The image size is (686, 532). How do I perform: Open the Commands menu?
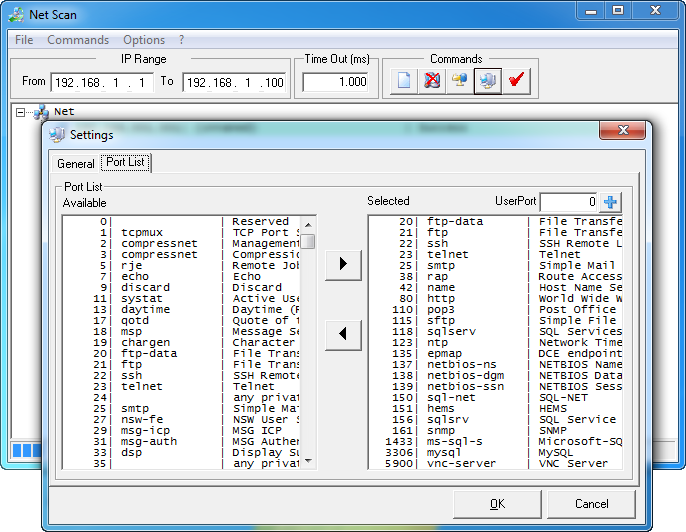[78, 40]
